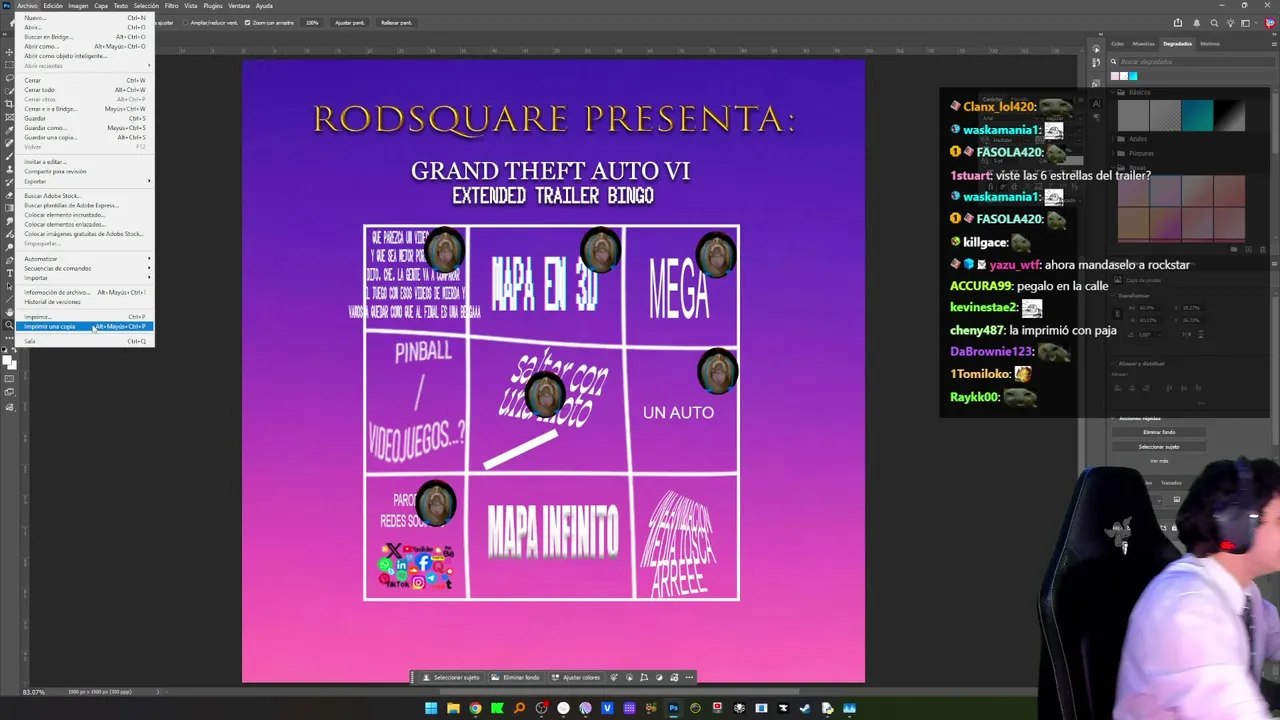Open Steam from the taskbar
This screenshot has height=720, width=1280.
(805, 708)
